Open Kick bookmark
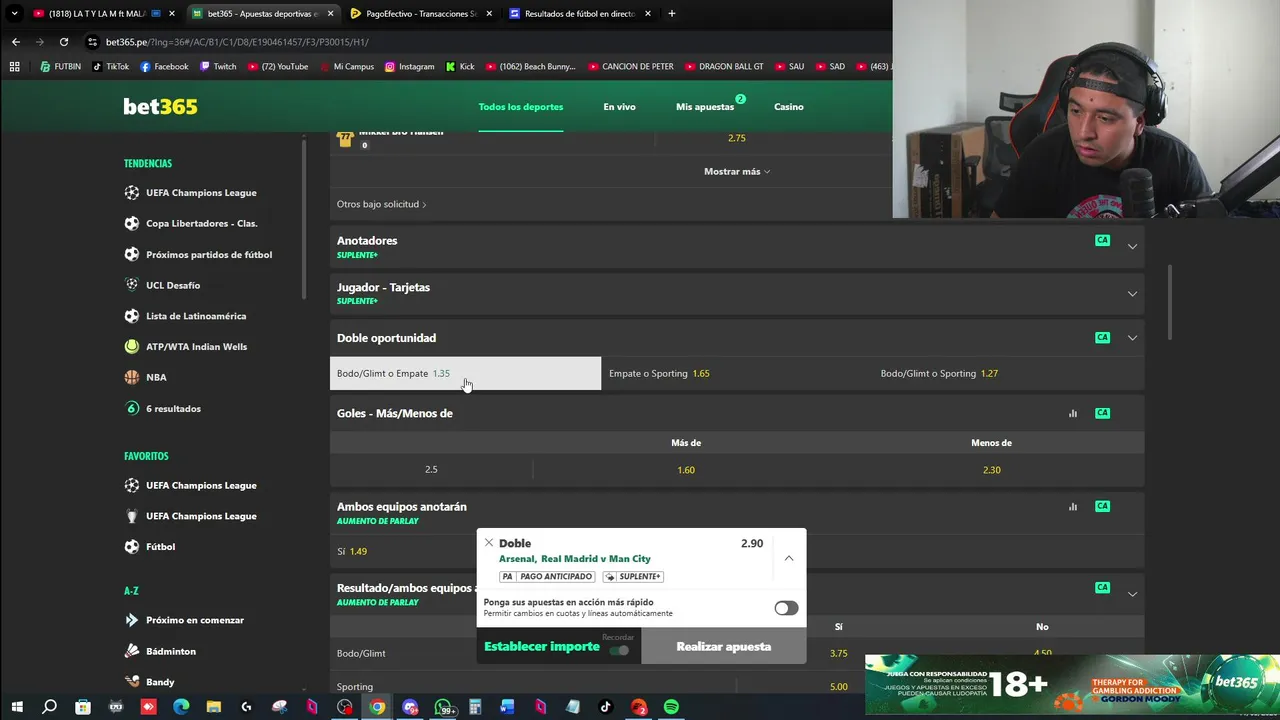Screen dimensions: 1280x720 [x=460, y=67]
